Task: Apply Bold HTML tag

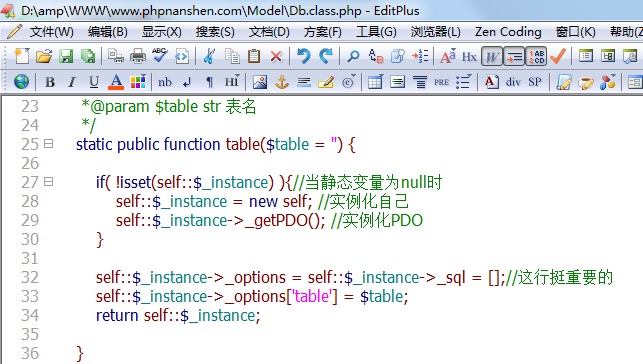Action: coord(50,82)
